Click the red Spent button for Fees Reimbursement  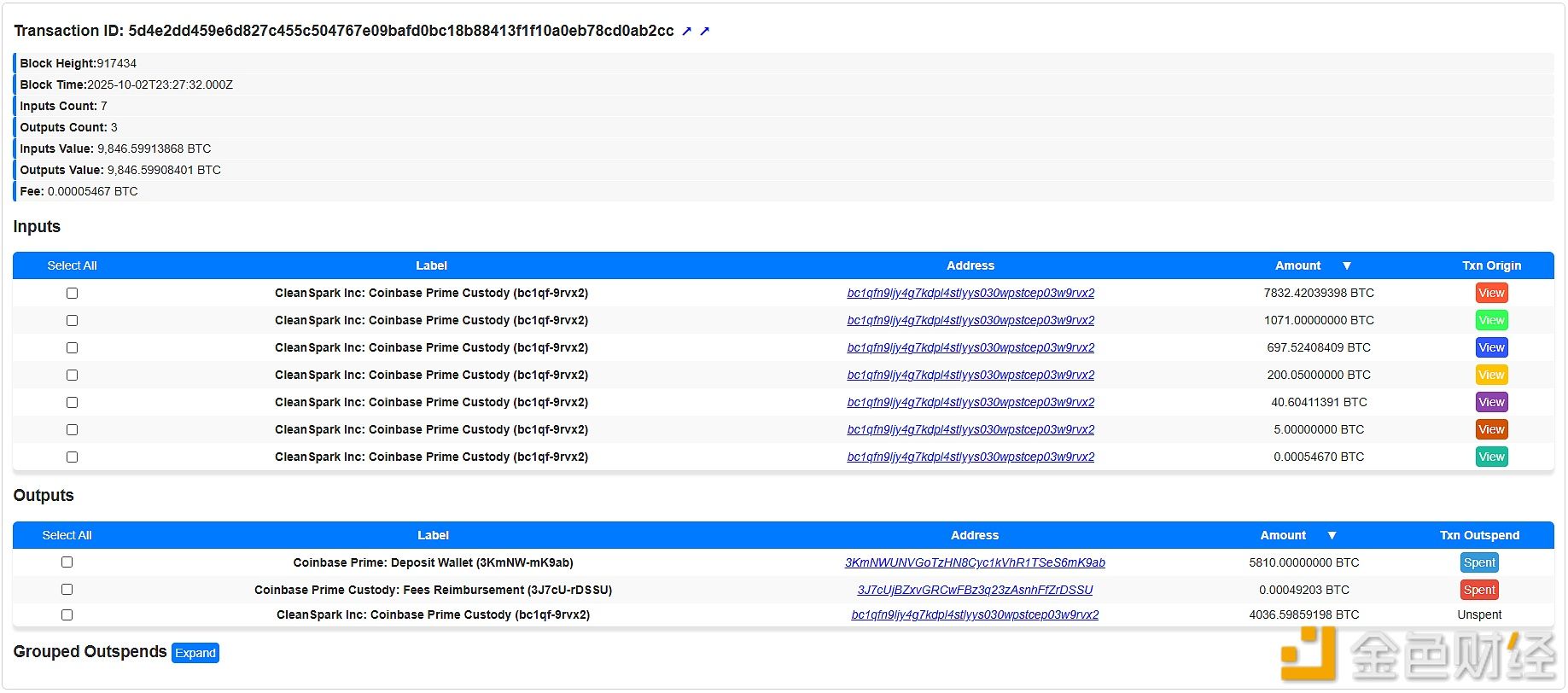pos(1478,590)
